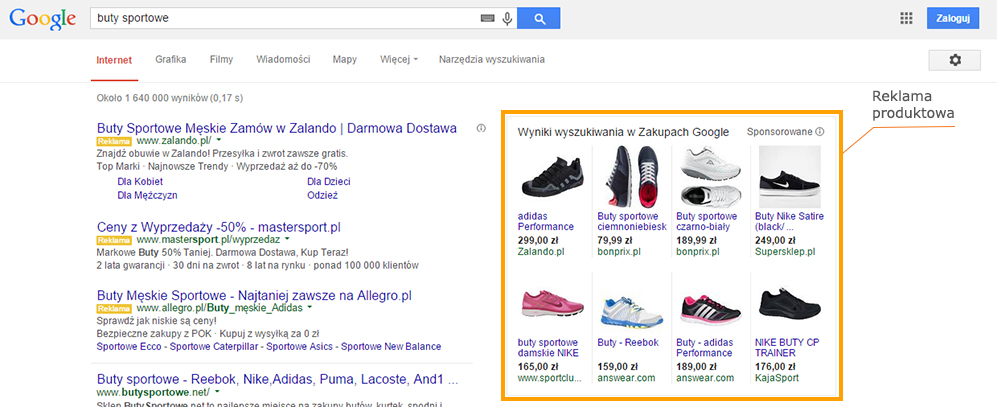Open Narzędzia wyszukiwania
997x407 pixels.
(x=492, y=60)
